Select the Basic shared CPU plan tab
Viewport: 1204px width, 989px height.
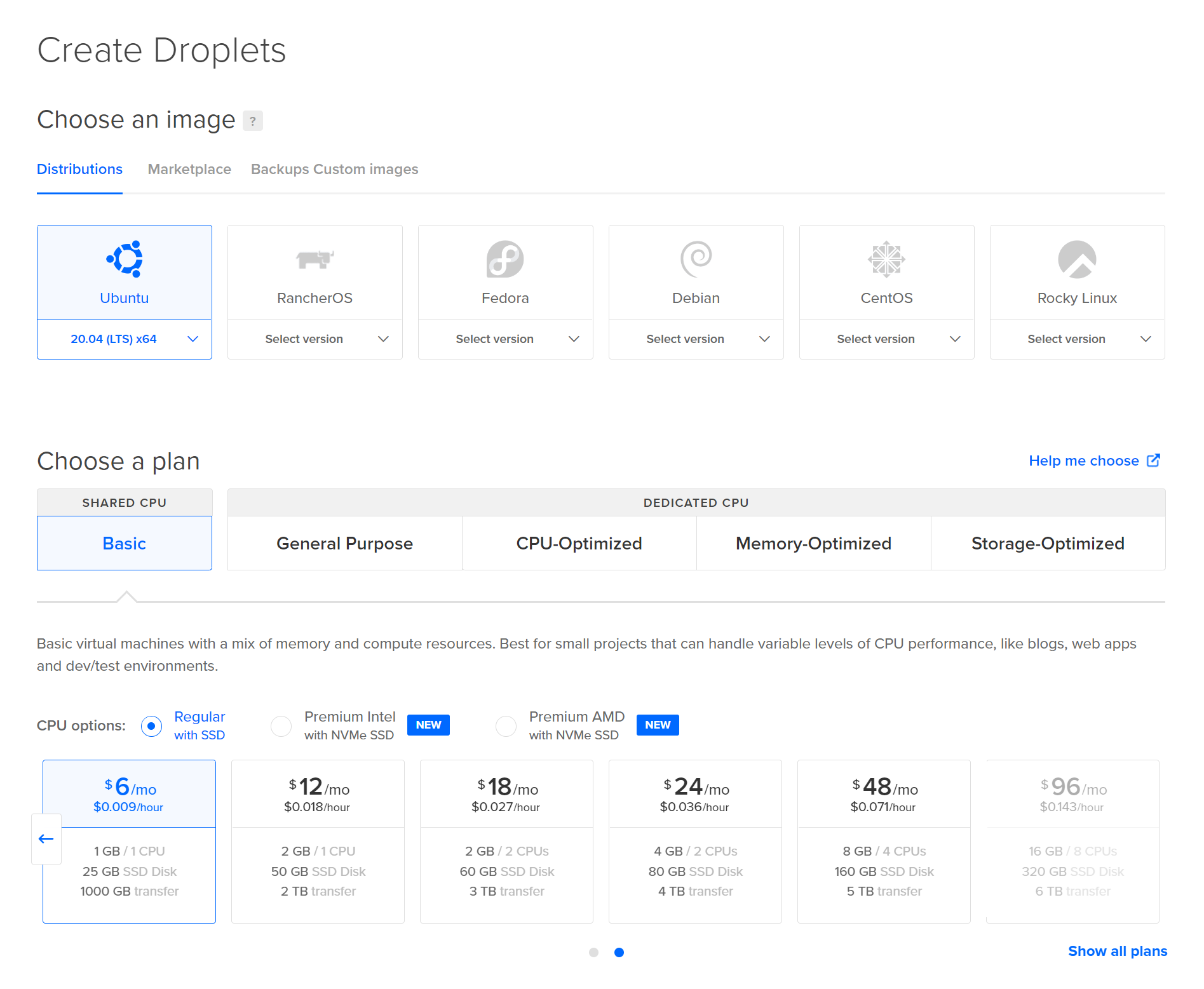click(x=125, y=543)
